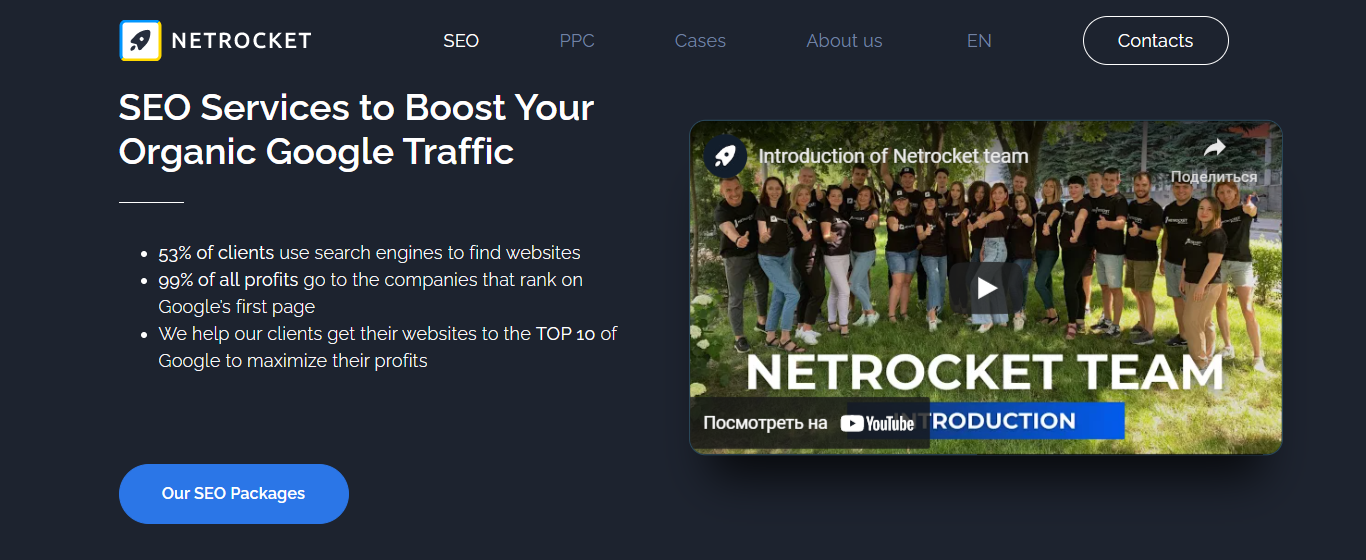Click the NETROCKET TEAM video caption
The width and height of the screenshot is (1366, 560).
coord(985,372)
